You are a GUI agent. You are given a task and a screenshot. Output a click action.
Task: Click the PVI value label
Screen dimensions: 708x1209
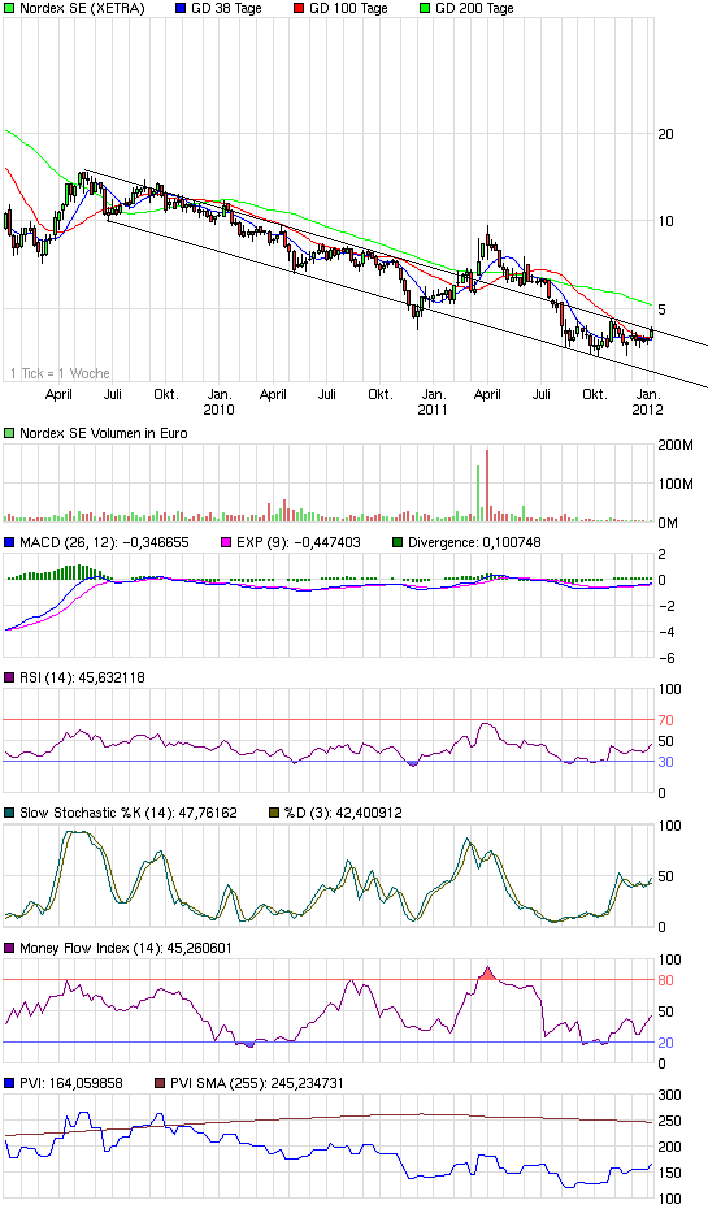[x=71, y=1083]
